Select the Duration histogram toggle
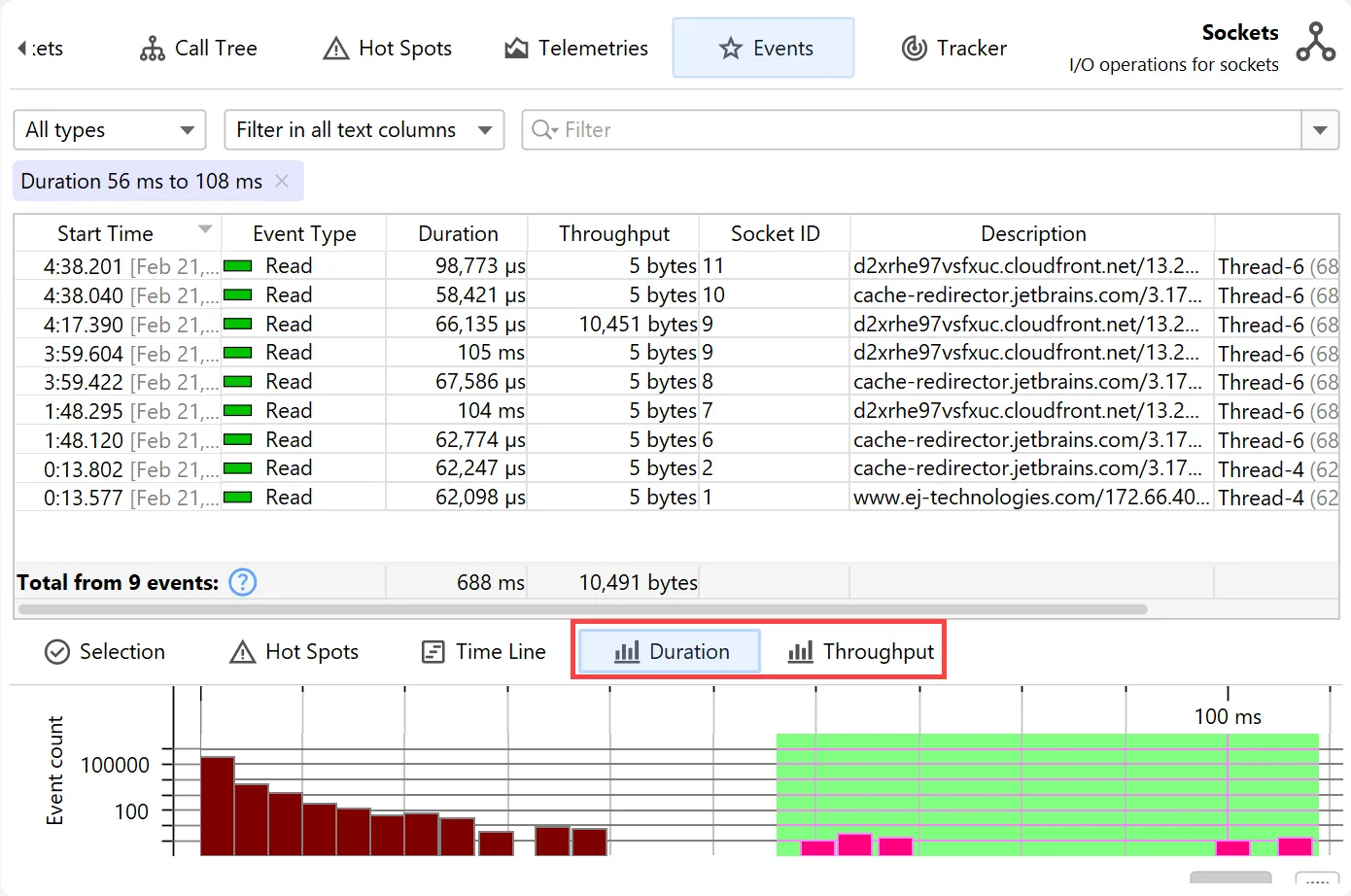 pos(671,652)
